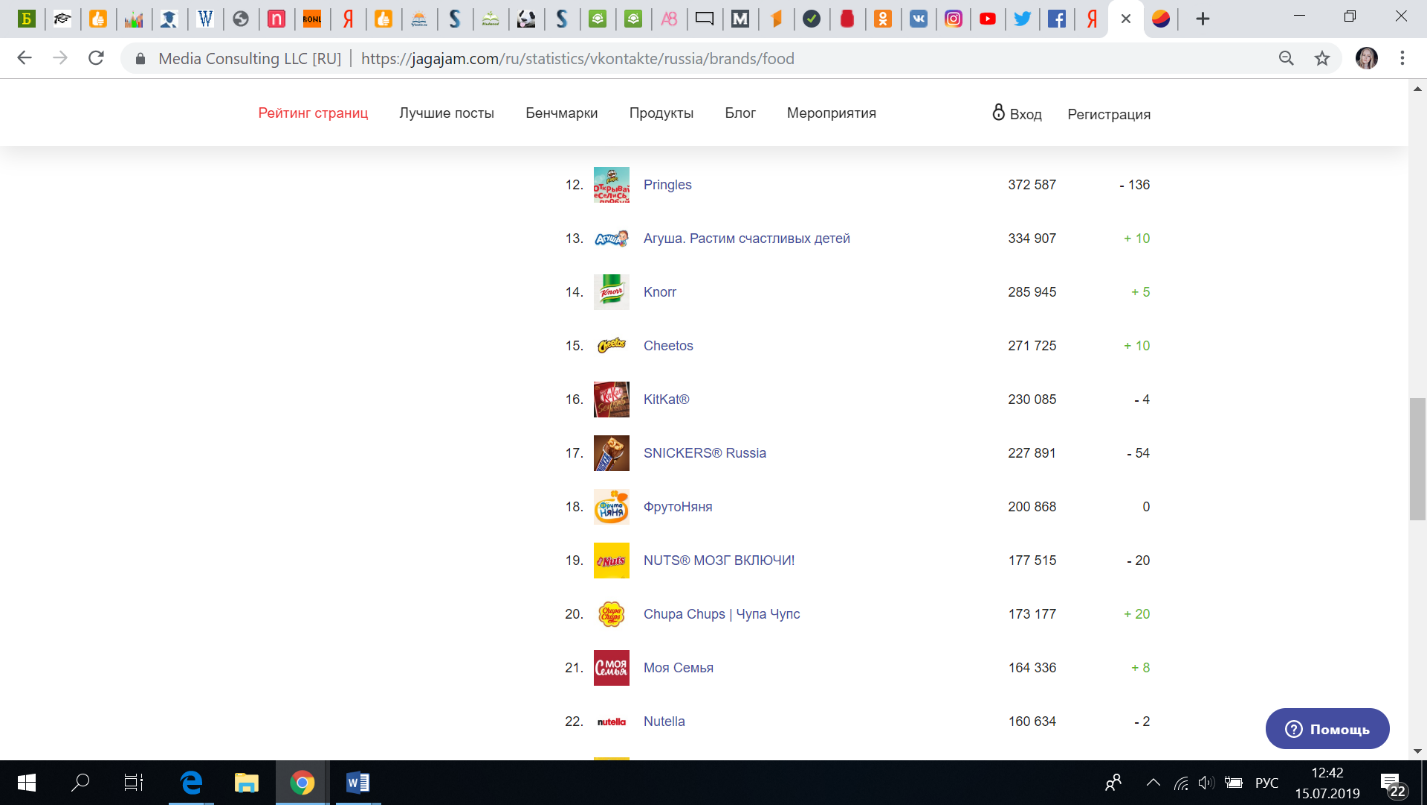Bookmark this page with the star icon

point(1322,59)
